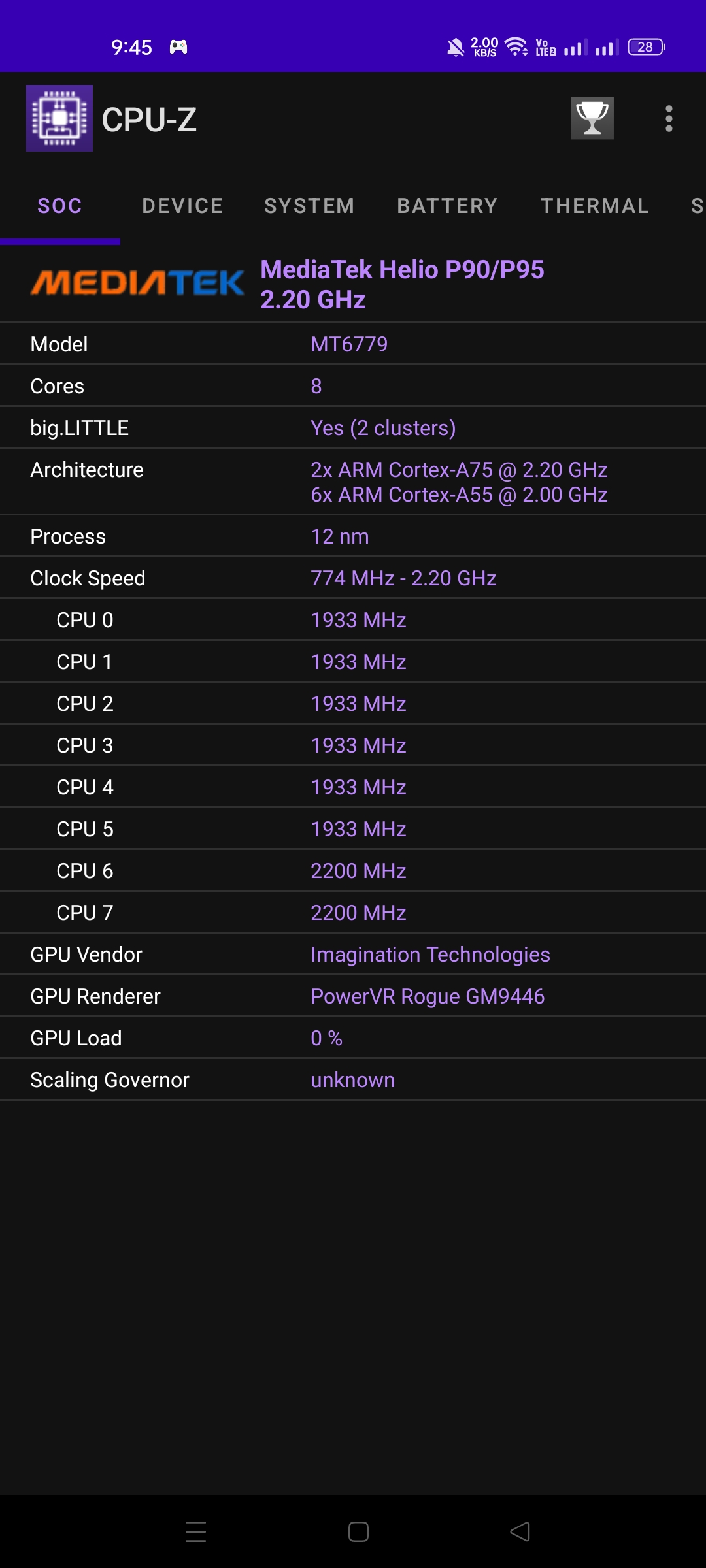The image size is (706, 1568).
Task: Open the SYSTEM tab
Action: [x=309, y=206]
